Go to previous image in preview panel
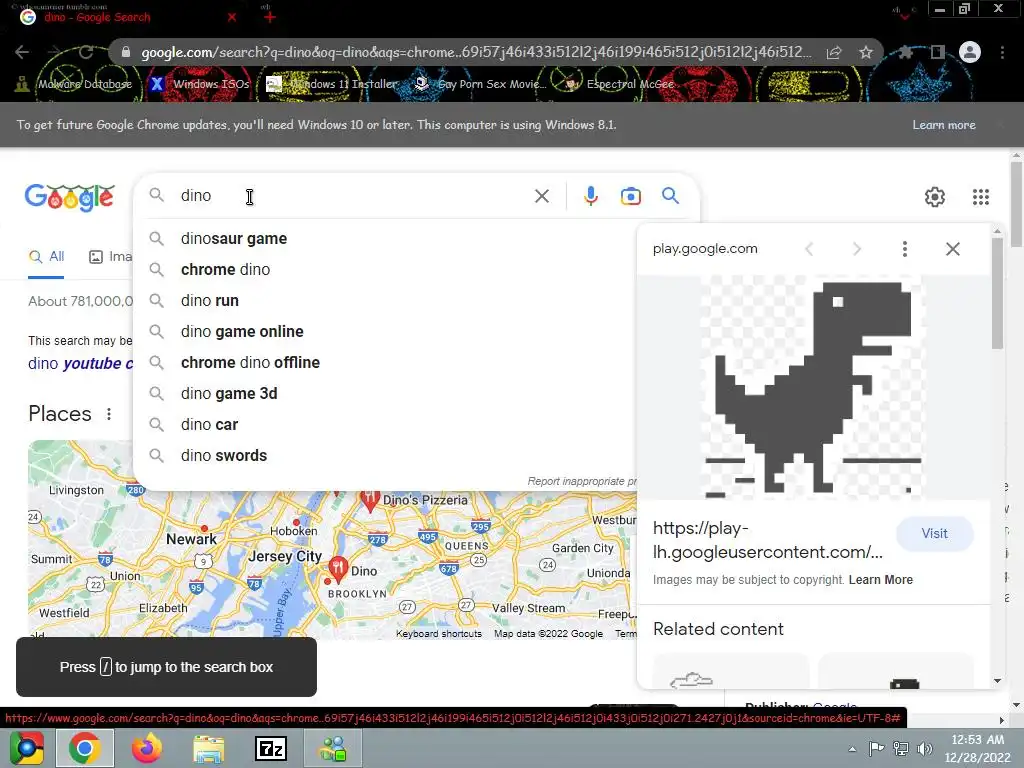The width and height of the screenshot is (1024, 768). pyautogui.click(x=809, y=249)
